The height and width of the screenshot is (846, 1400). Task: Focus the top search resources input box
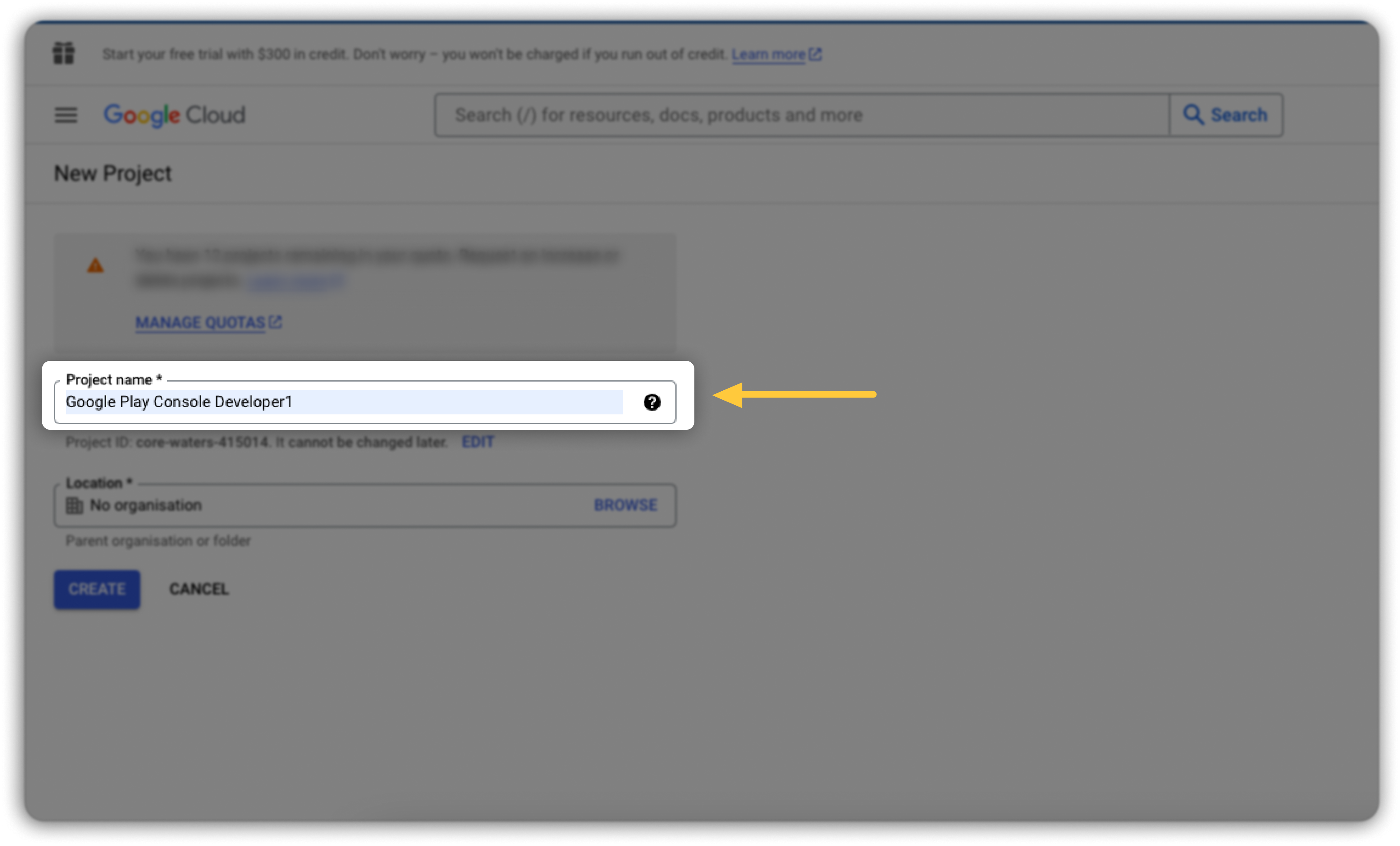click(801, 115)
